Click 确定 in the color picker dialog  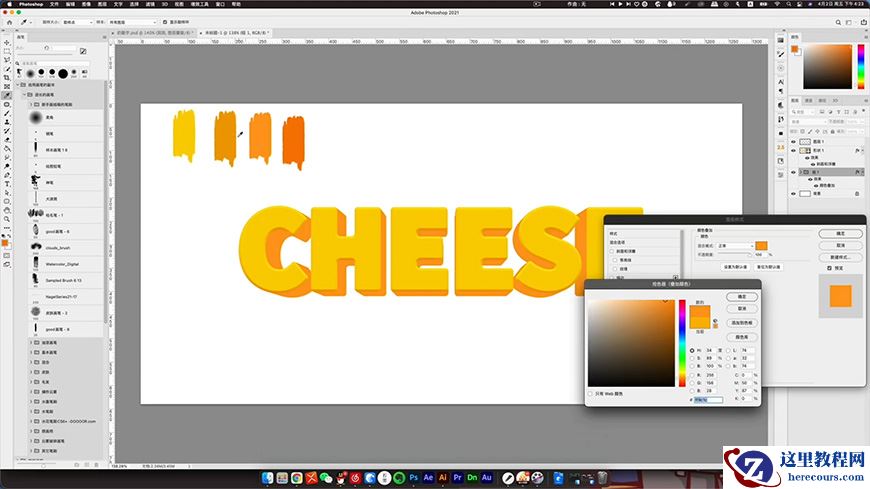click(x=741, y=297)
